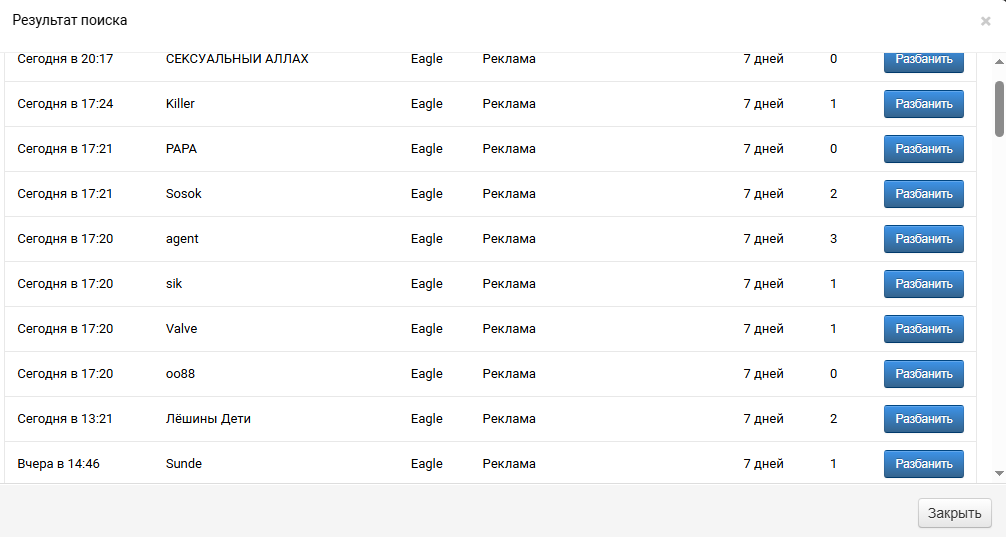The width and height of the screenshot is (1006, 537).
Task: Unban player Sunde with Разбанить button
Action: 923,463
